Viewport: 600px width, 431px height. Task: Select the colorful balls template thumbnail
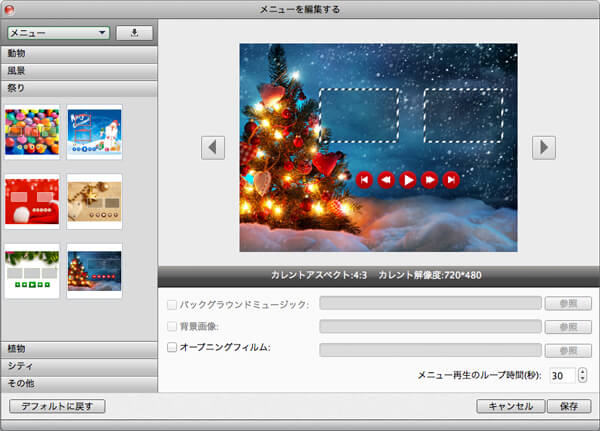click(32, 131)
